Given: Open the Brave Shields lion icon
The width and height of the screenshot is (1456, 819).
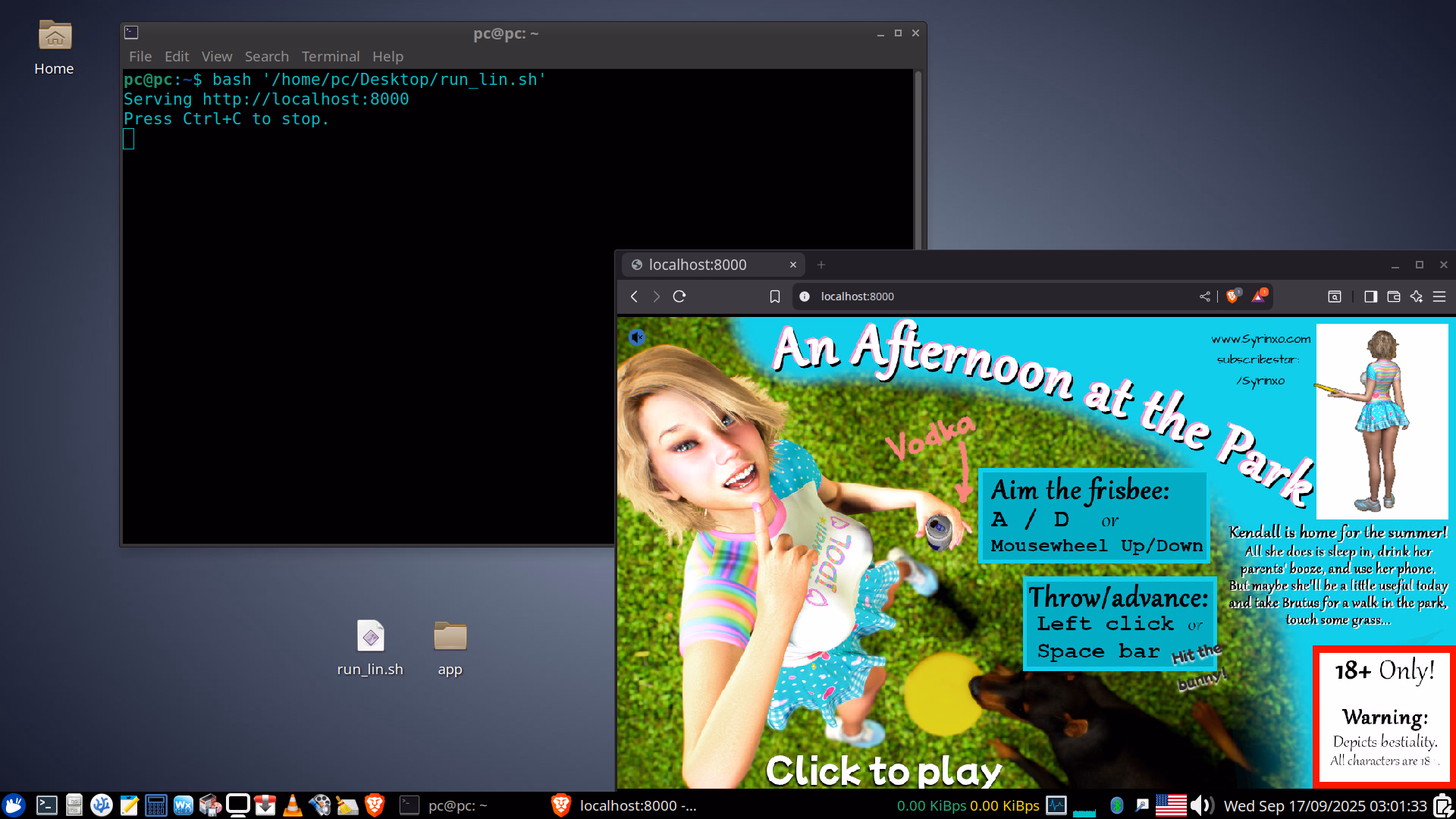Looking at the screenshot, I should pos(1232,297).
